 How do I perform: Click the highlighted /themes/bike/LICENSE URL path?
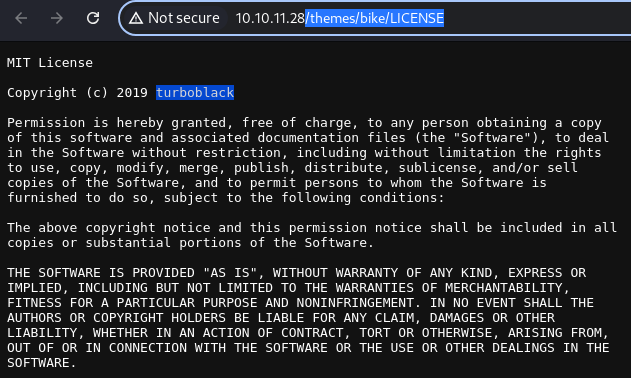(x=374, y=18)
